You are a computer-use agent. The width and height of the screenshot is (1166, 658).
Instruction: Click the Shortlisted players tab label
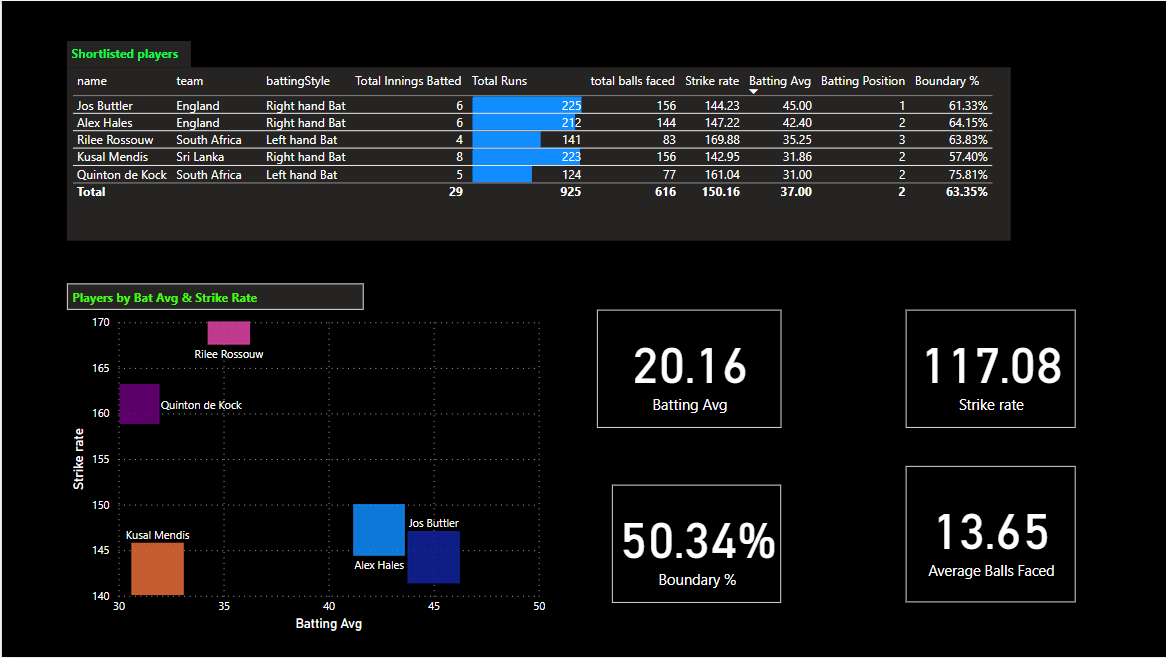point(124,54)
